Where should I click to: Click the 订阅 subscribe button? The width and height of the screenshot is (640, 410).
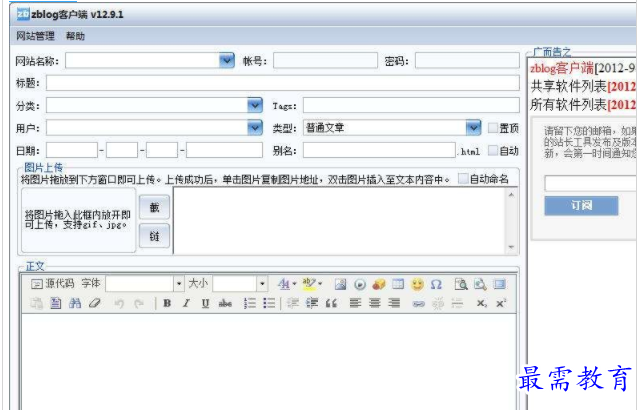581,205
